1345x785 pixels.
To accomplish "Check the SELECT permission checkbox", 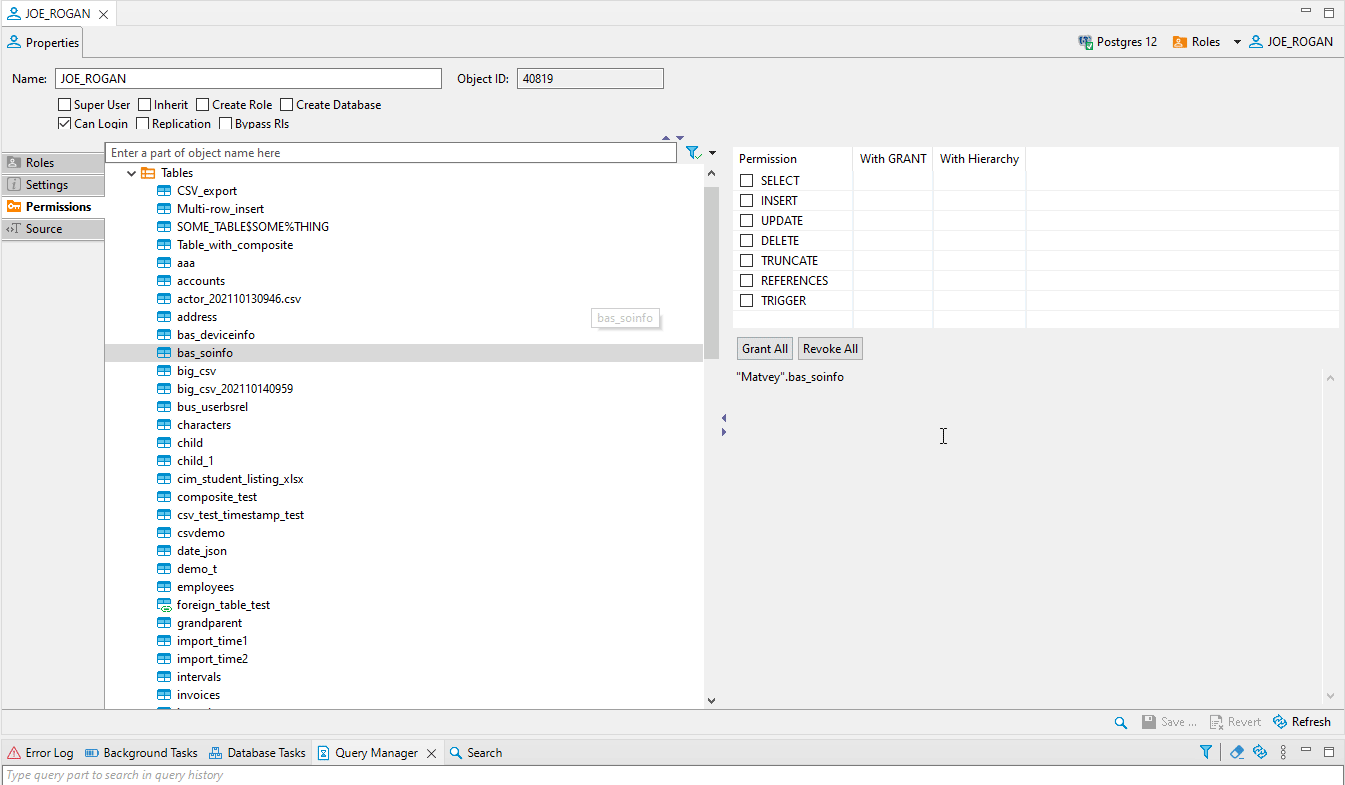I will pos(744,180).
